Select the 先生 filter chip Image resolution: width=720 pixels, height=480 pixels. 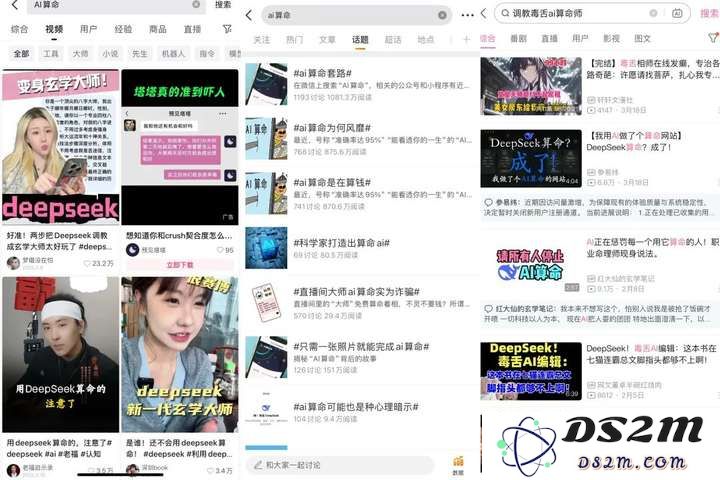point(140,54)
